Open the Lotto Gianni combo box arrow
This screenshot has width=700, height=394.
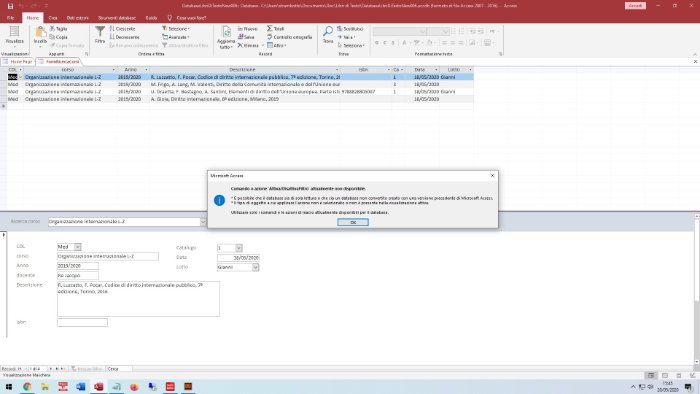tap(255, 267)
